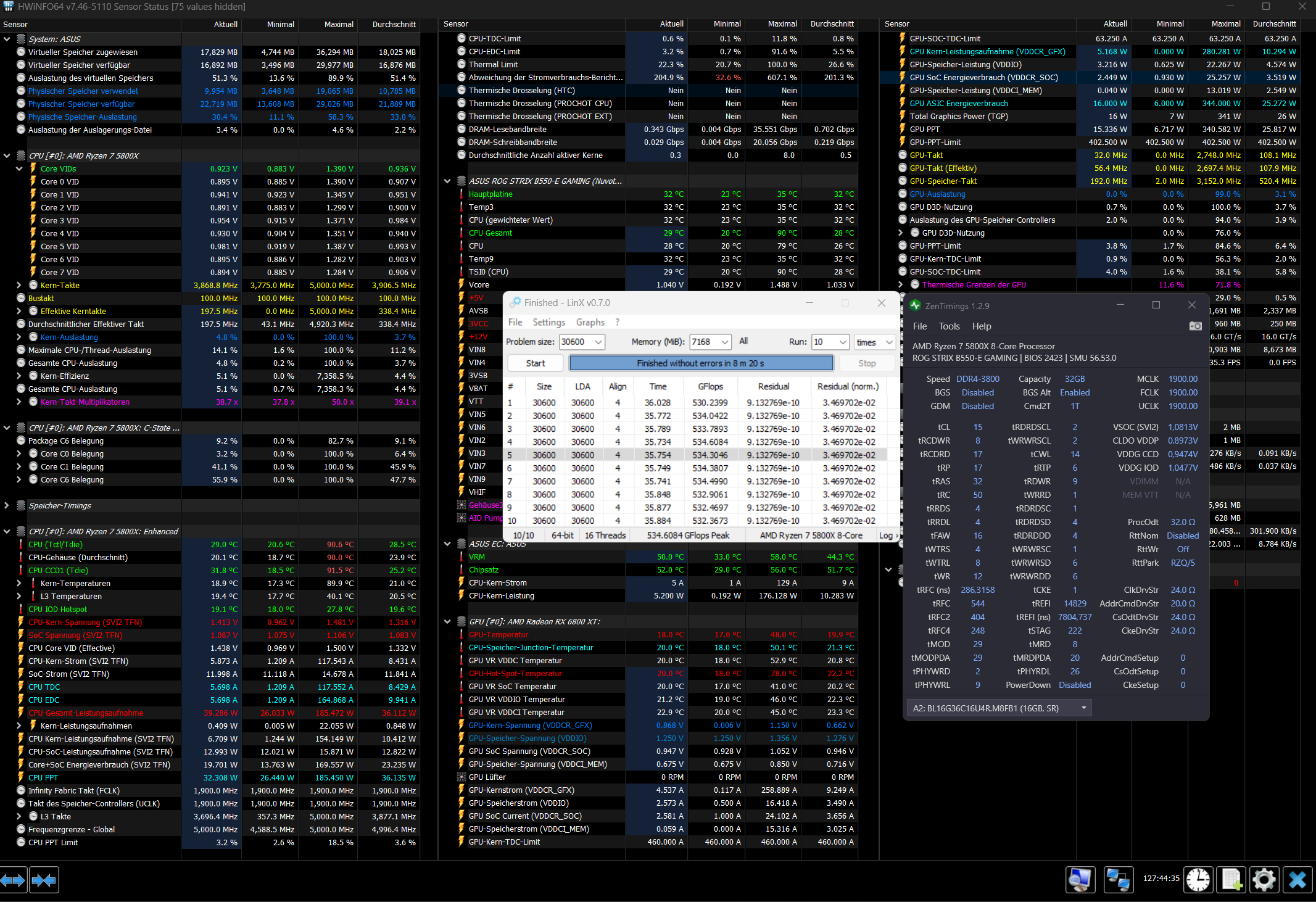Collapse the System: ASUS sensor group
The height and width of the screenshot is (902, 1316).
click(7, 39)
